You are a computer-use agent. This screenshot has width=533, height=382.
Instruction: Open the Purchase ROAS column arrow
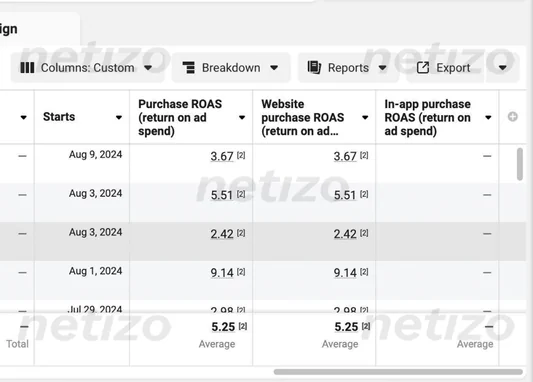242,118
